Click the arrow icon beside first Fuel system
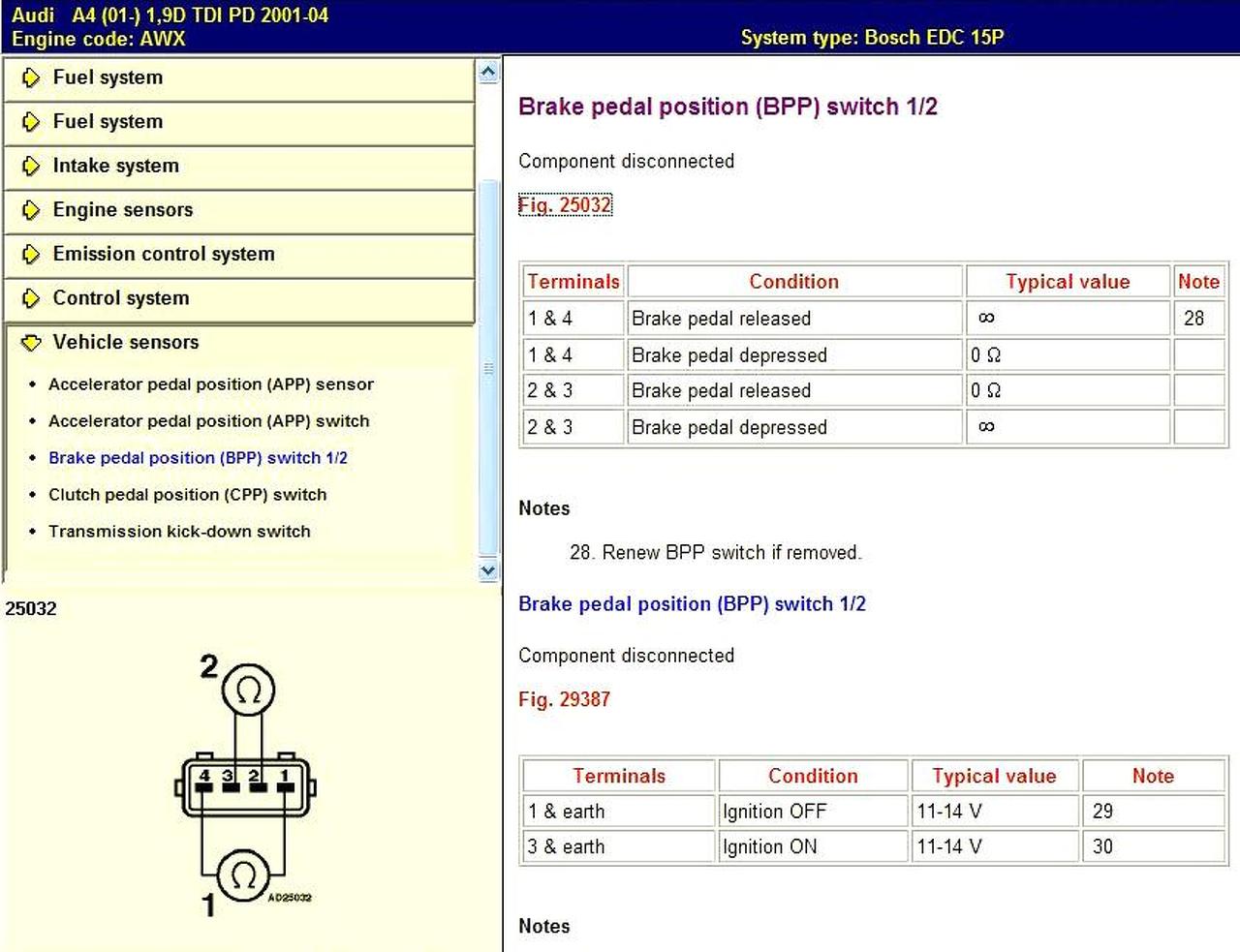The width and height of the screenshot is (1240, 952). (31, 77)
